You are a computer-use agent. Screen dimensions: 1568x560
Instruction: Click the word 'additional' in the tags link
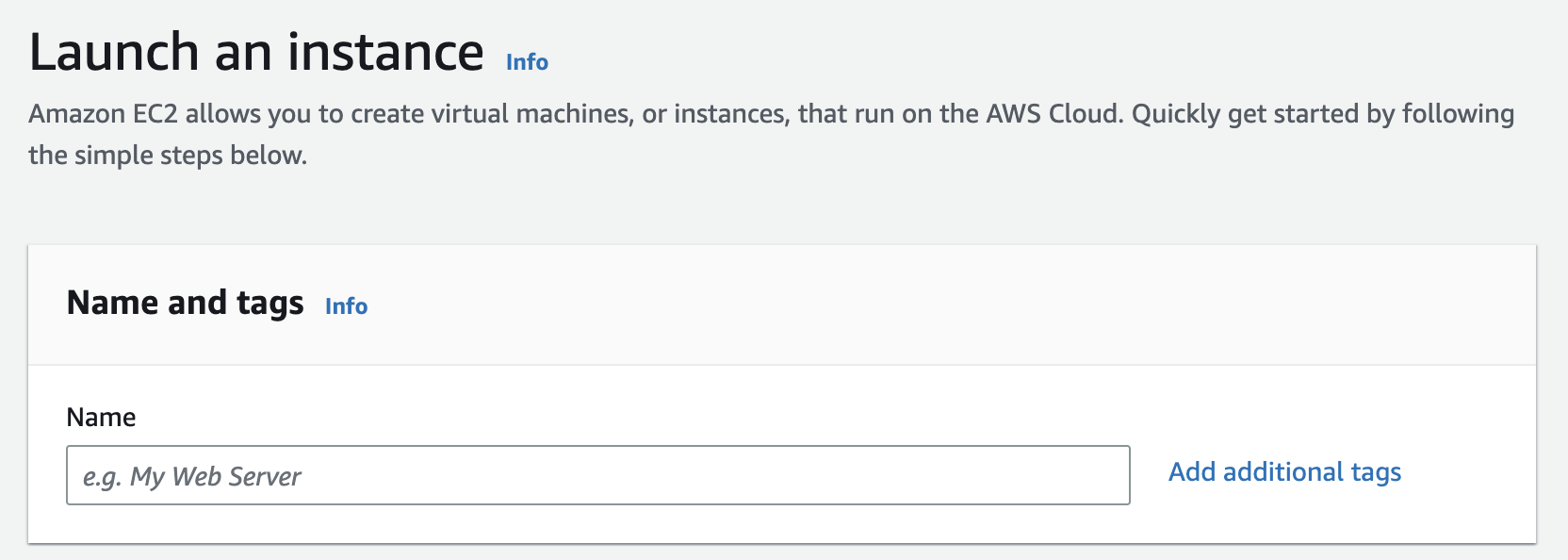[1282, 472]
